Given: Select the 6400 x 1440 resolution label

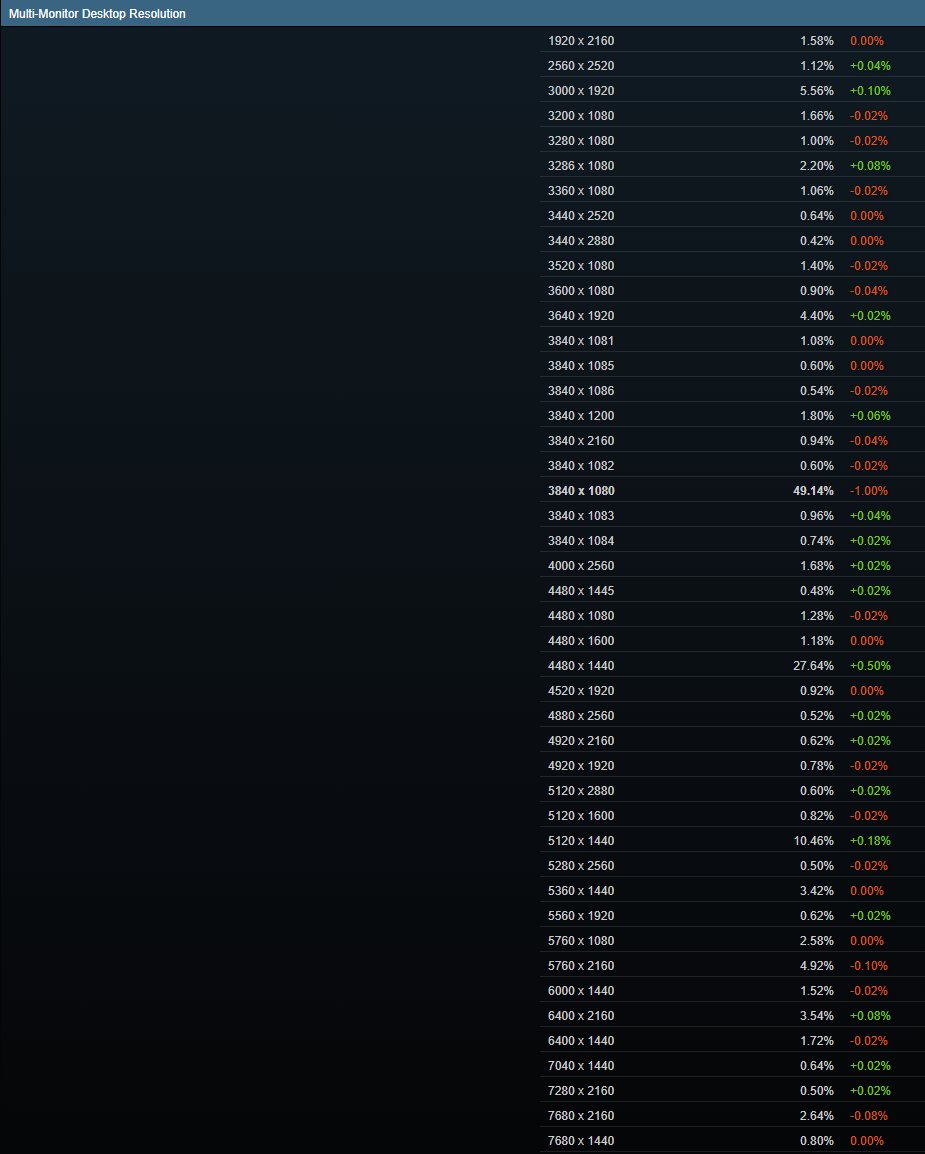Looking at the screenshot, I should click(581, 1041).
